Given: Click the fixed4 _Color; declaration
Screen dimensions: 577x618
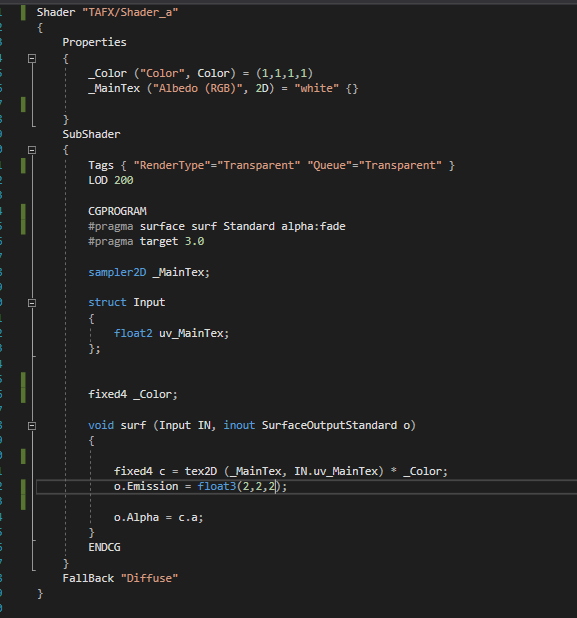Looking at the screenshot, I should (133, 395).
